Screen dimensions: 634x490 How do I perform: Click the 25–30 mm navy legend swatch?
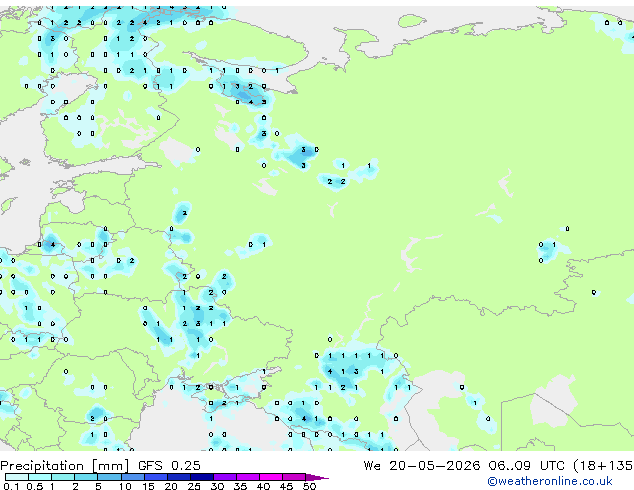201,477
